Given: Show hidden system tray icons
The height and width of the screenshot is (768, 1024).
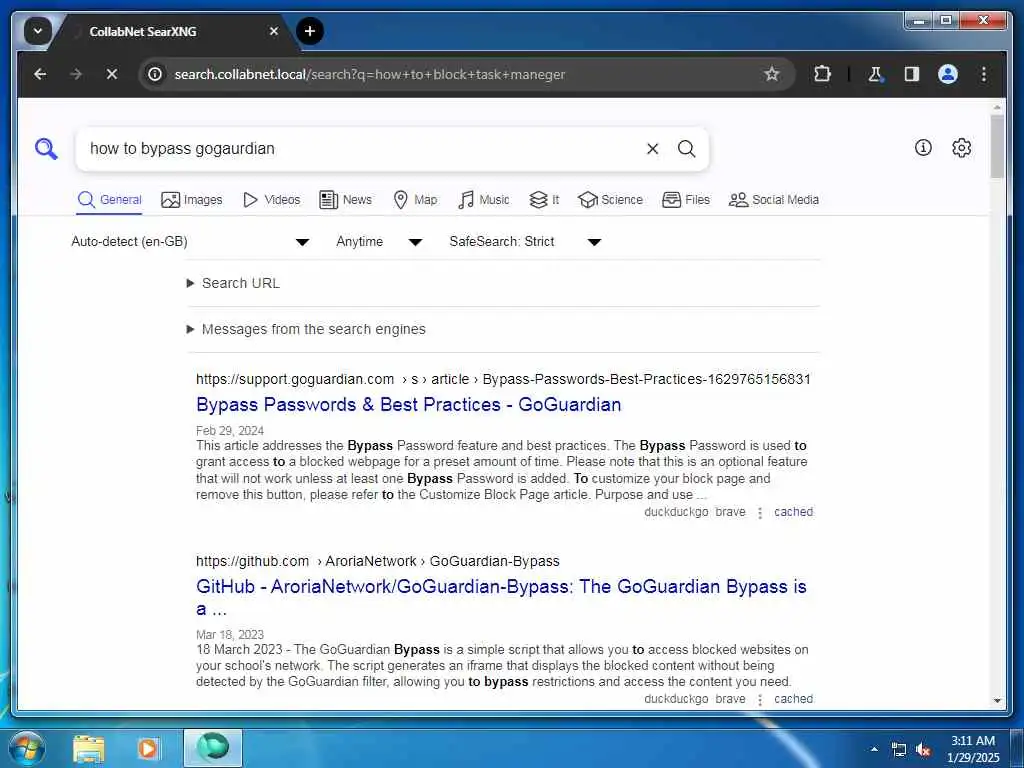Looking at the screenshot, I should coord(874,749).
